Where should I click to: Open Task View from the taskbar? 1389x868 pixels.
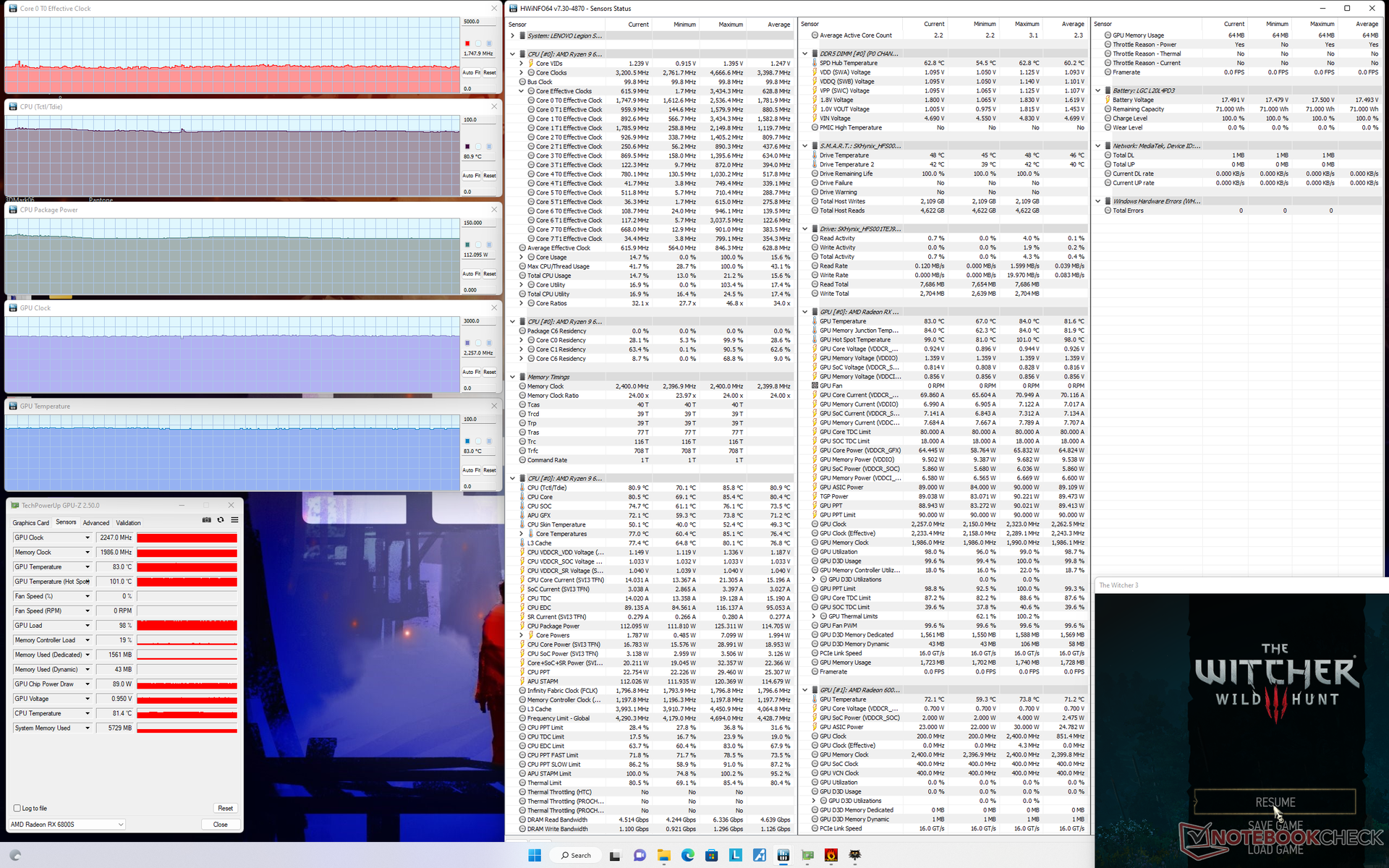(x=615, y=855)
